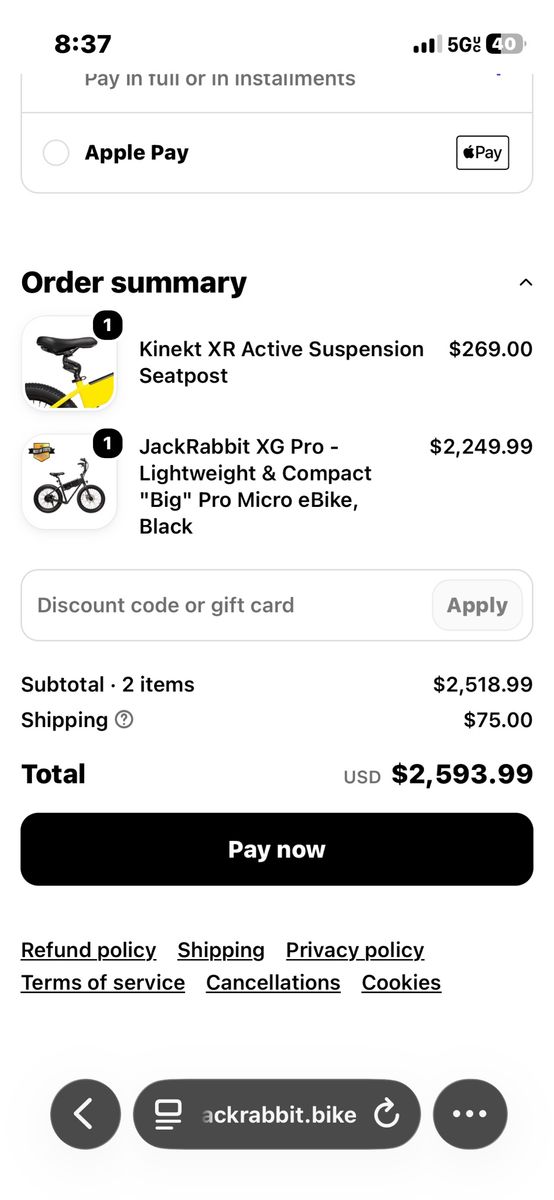
Task: Open the Refund policy link
Action: click(88, 950)
